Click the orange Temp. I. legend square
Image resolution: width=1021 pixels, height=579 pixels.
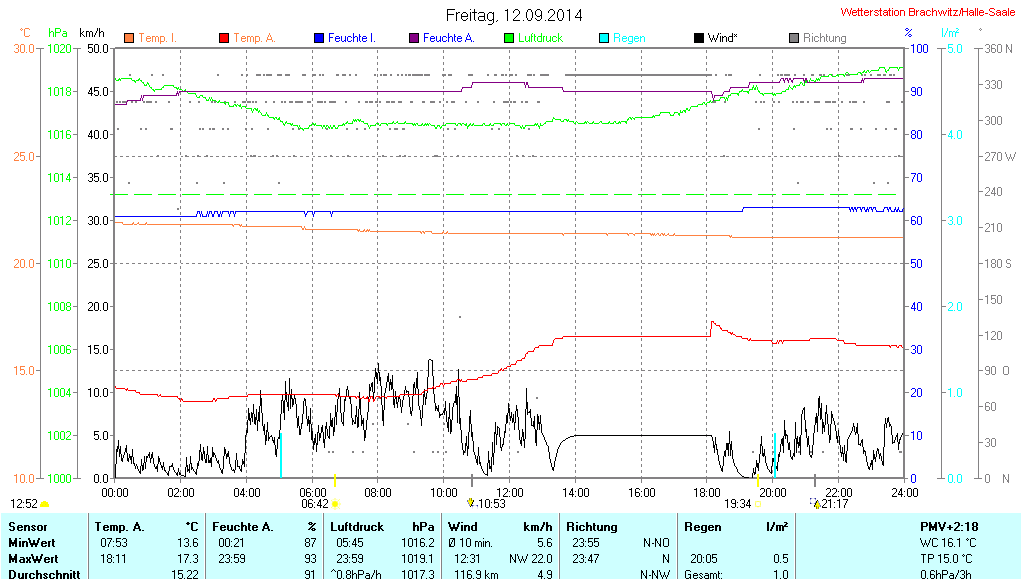click(129, 38)
